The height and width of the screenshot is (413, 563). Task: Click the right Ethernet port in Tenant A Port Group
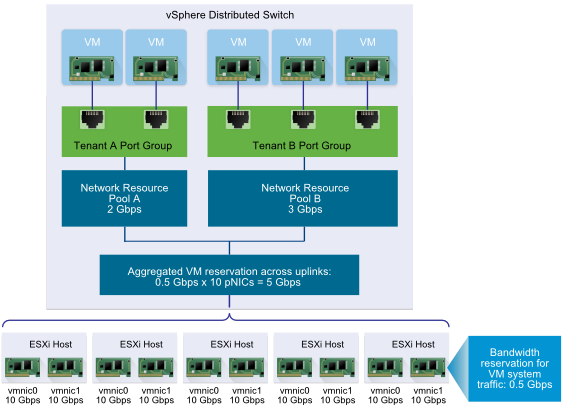click(x=156, y=120)
